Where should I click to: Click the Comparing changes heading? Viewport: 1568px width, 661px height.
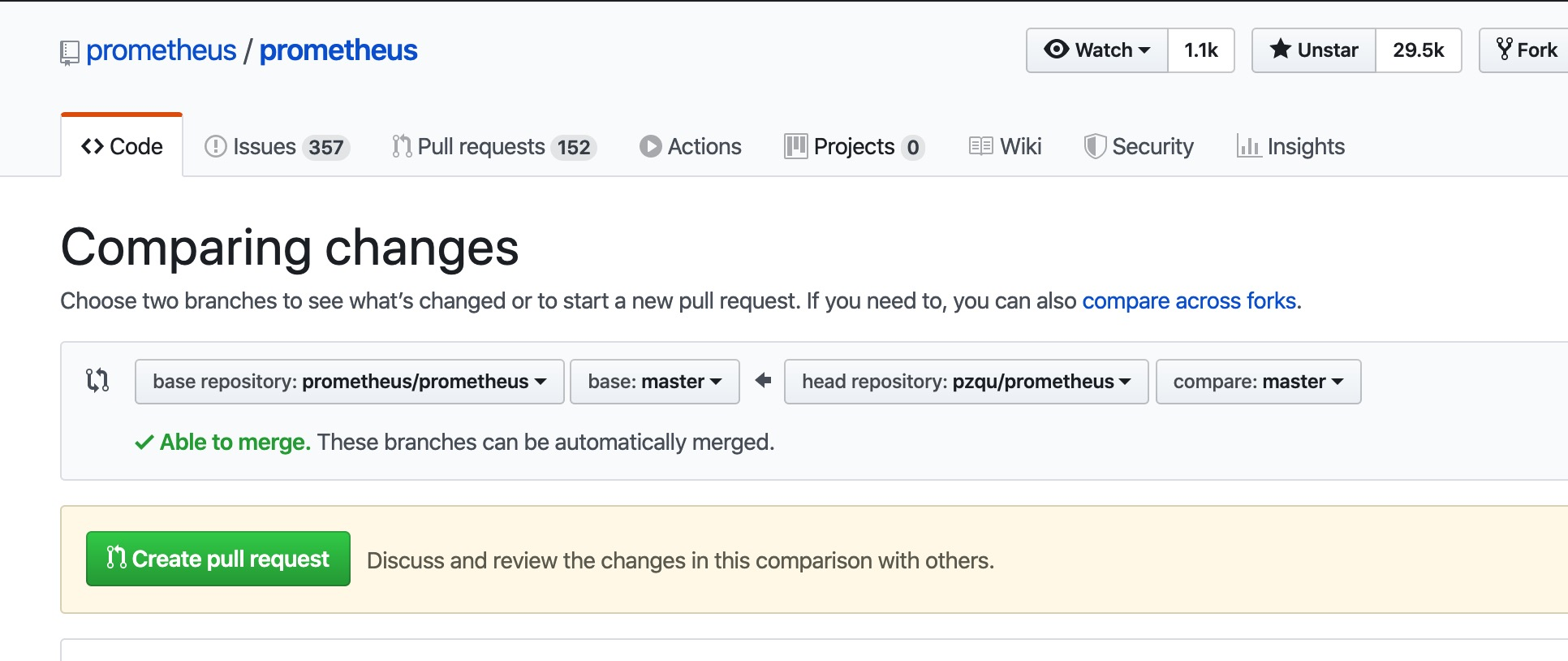click(290, 248)
